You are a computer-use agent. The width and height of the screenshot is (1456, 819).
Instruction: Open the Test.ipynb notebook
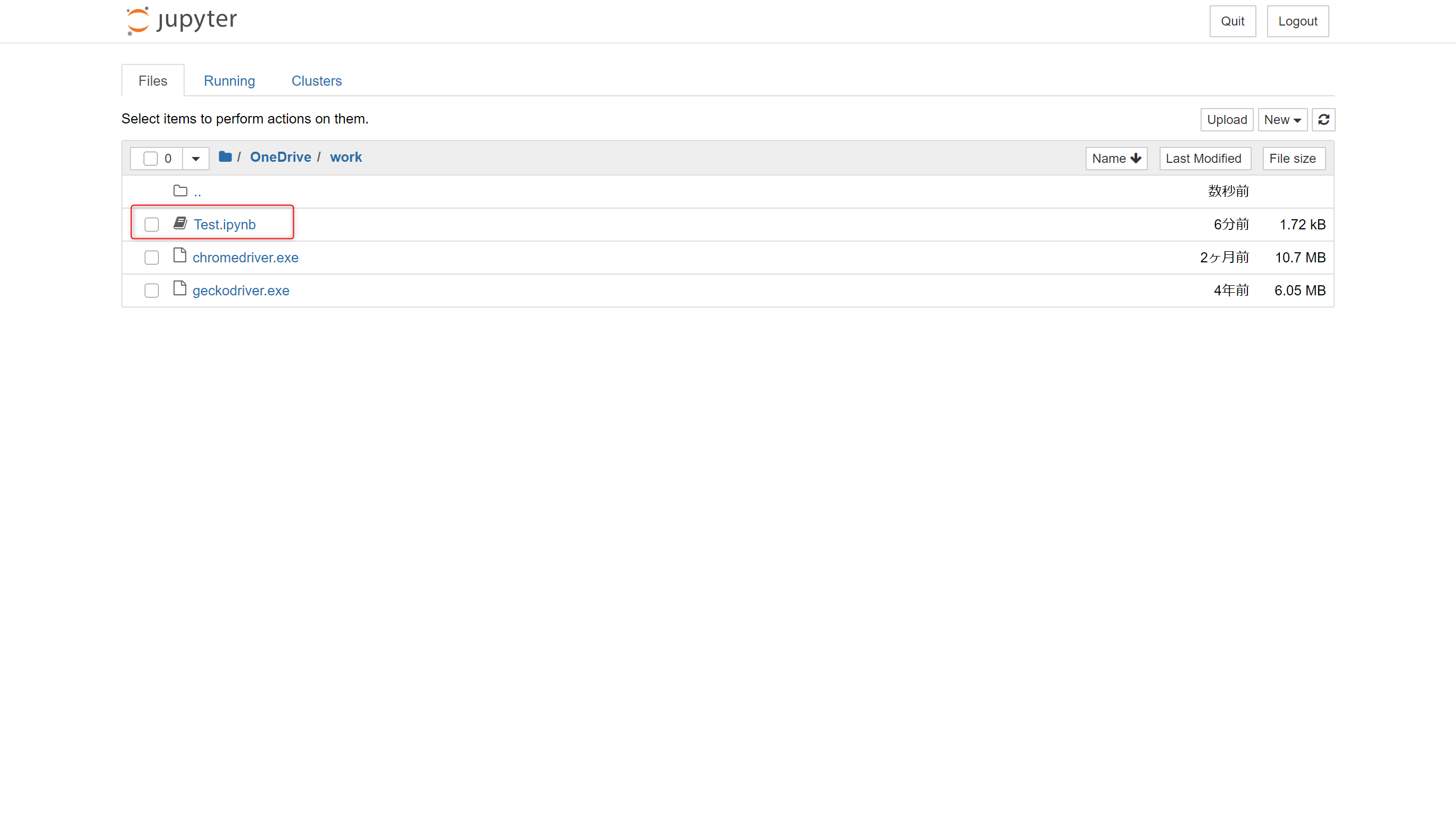(225, 225)
